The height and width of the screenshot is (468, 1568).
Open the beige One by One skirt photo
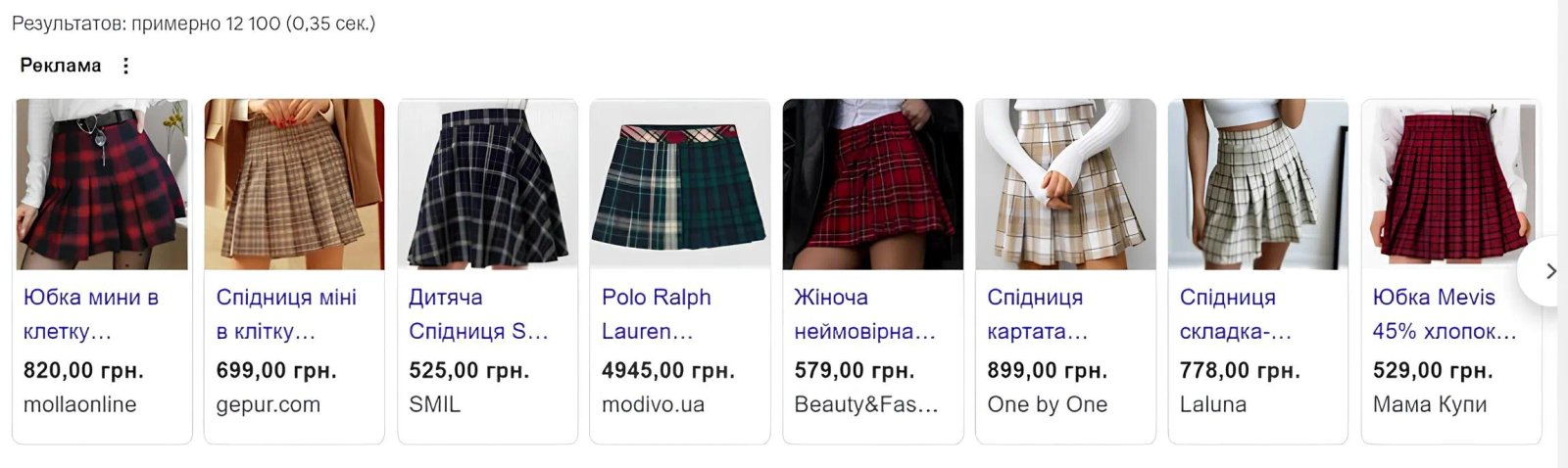tap(1066, 184)
